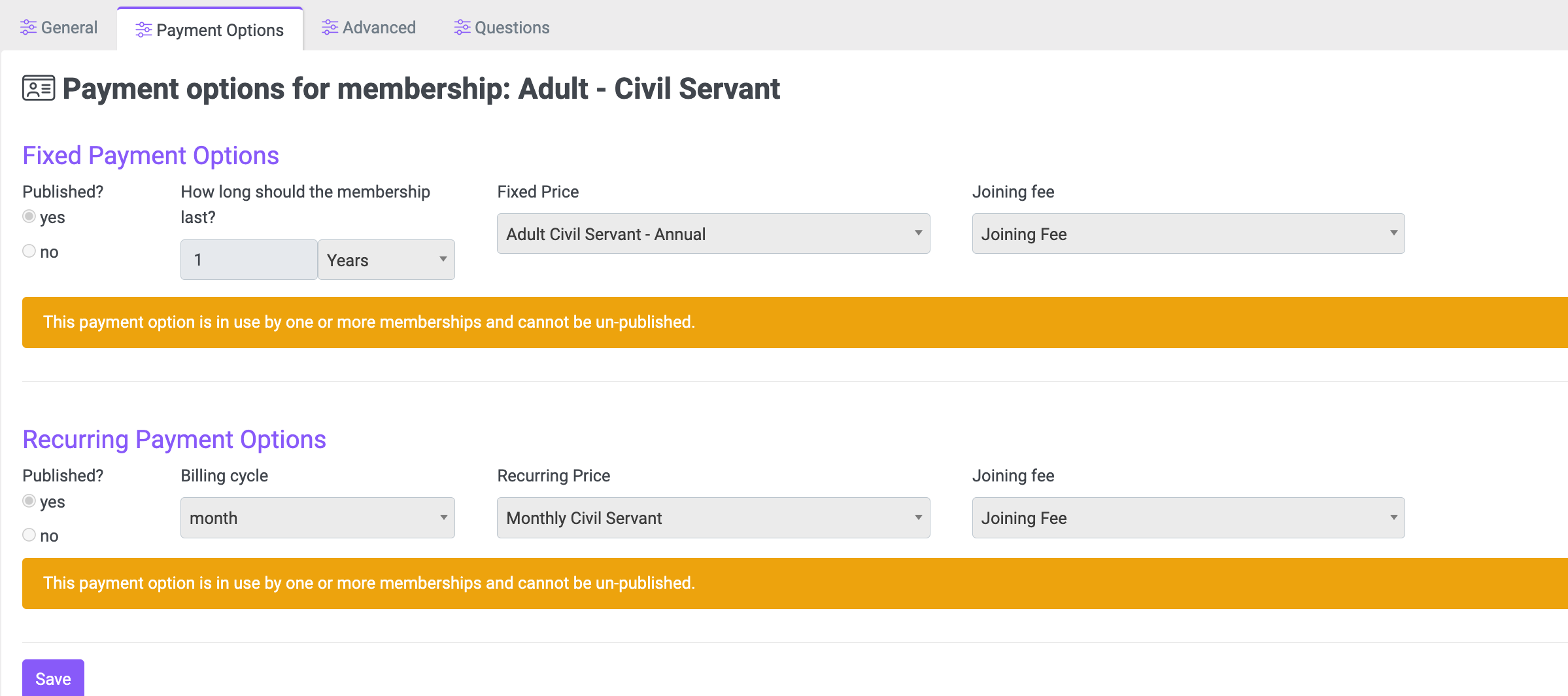
Task: Expand the Fixed Price Adult Civil Servant dropdown
Action: point(713,234)
